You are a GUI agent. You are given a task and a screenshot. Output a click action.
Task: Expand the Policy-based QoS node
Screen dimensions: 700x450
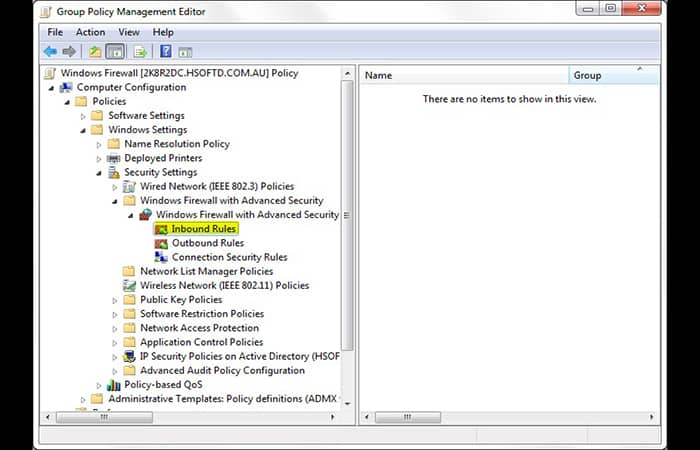click(x=99, y=385)
